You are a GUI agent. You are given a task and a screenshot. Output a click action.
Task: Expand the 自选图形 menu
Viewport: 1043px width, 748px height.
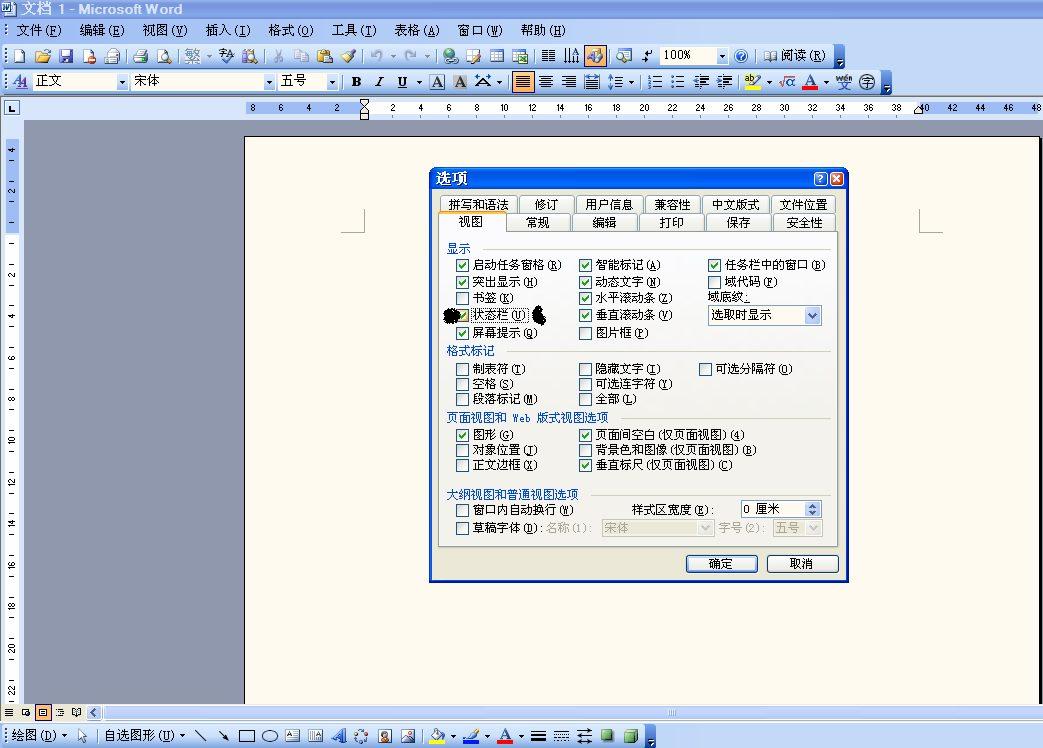point(144,736)
